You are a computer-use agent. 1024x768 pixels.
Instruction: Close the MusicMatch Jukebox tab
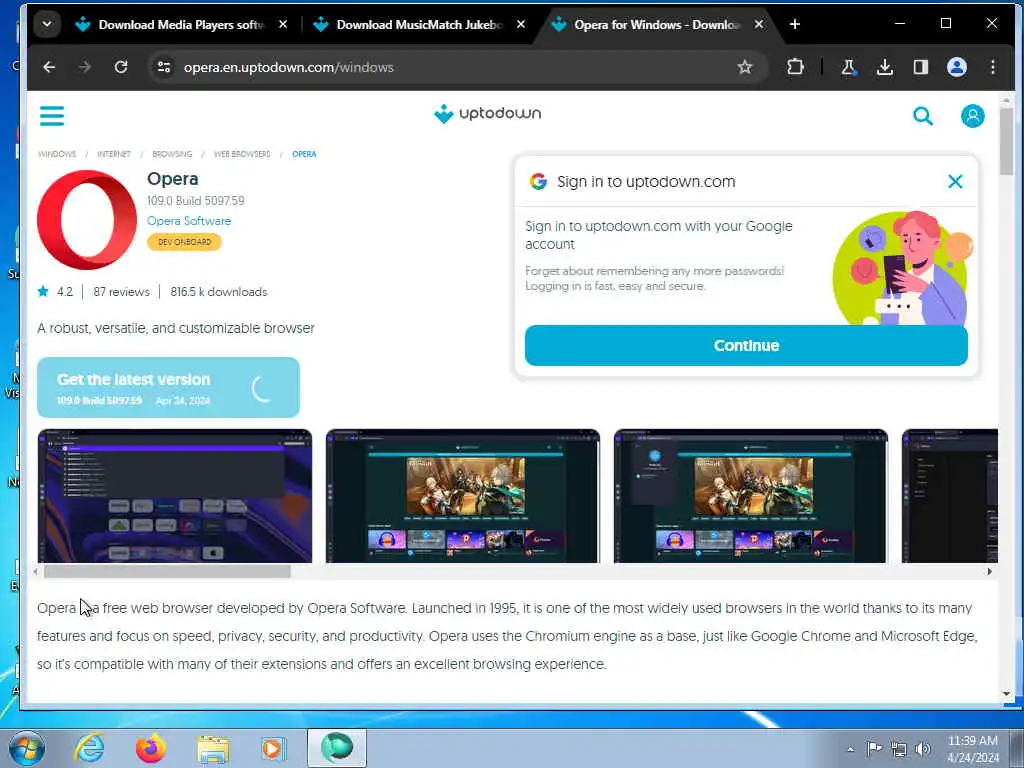pos(520,24)
